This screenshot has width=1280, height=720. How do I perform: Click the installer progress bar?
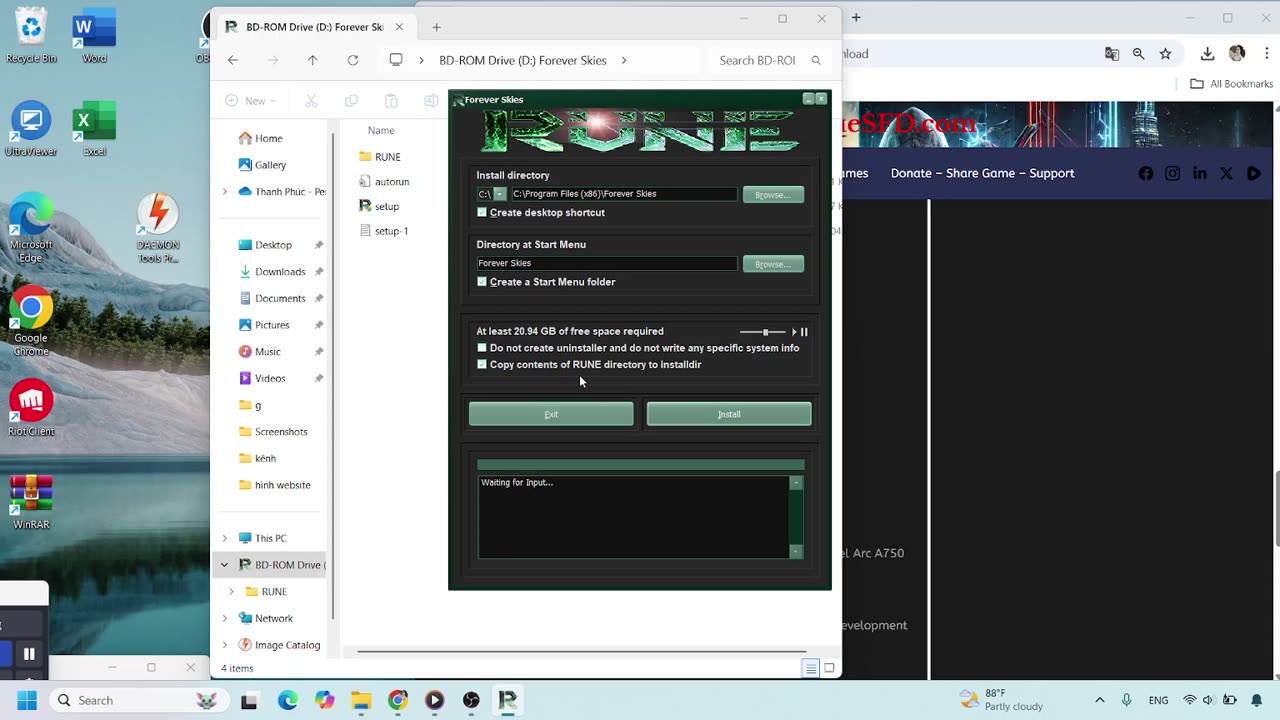[x=640, y=465]
